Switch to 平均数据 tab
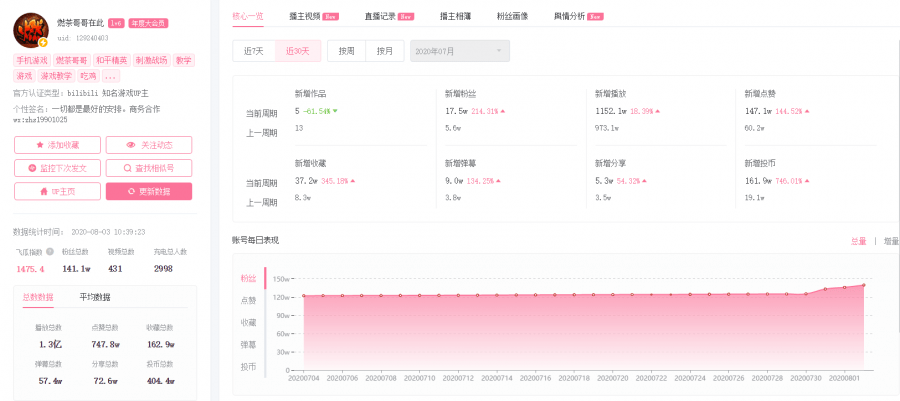This screenshot has height=401, width=900. [x=95, y=297]
